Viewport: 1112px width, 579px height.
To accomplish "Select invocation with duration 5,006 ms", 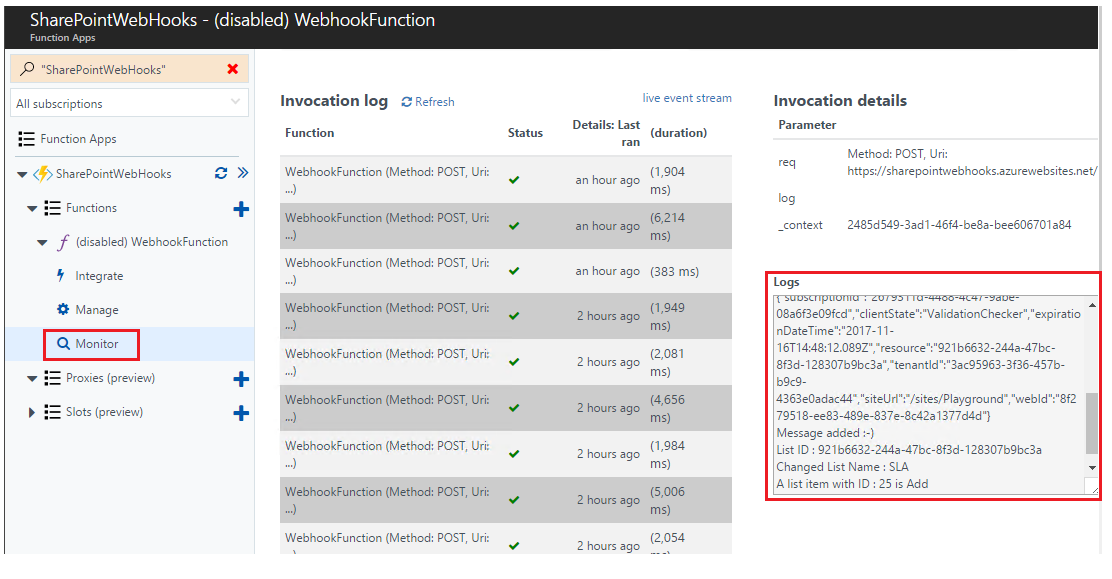I will pyautogui.click(x=506, y=500).
